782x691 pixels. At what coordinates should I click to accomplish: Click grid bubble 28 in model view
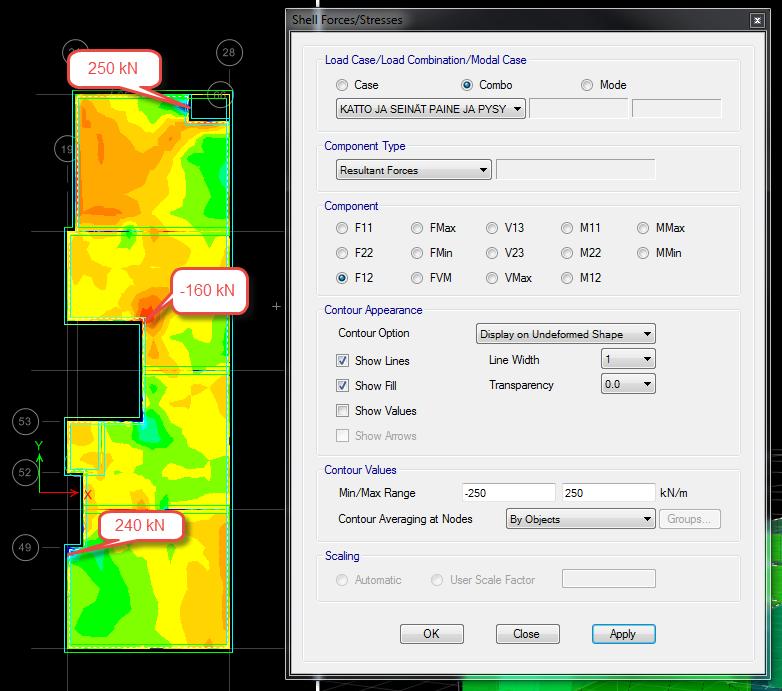click(x=229, y=52)
